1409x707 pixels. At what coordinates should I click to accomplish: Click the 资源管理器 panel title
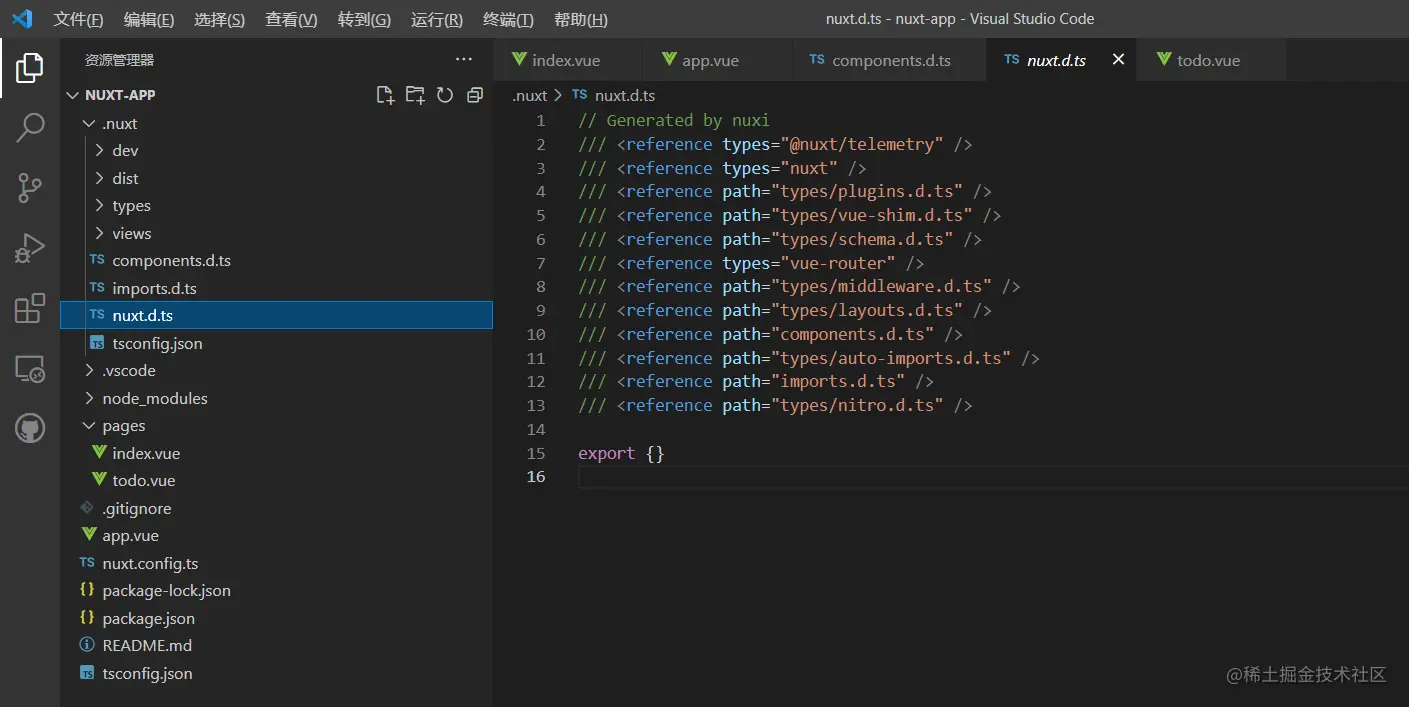coord(119,60)
